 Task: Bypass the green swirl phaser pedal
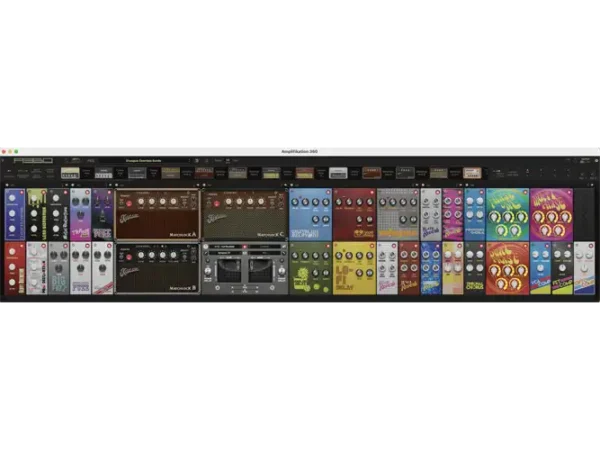tap(525, 192)
